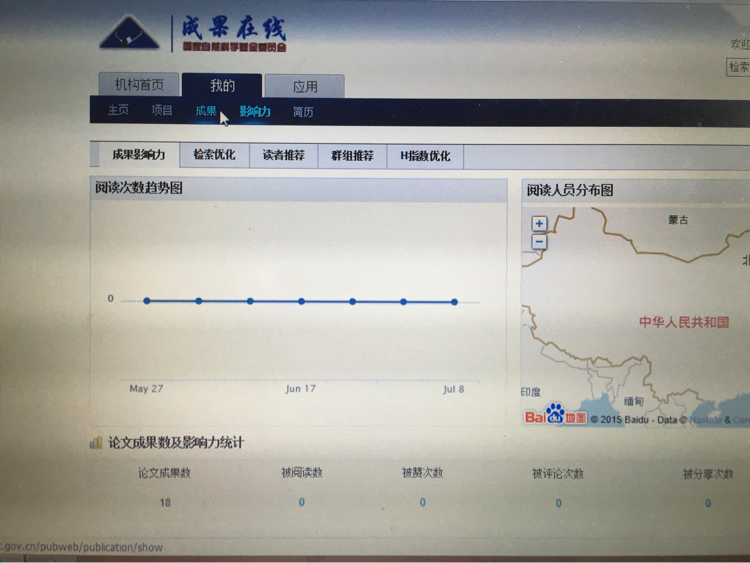Click the 被分享次数 value 0
Image resolution: width=750 pixels, height=563 pixels.
[x=708, y=503]
